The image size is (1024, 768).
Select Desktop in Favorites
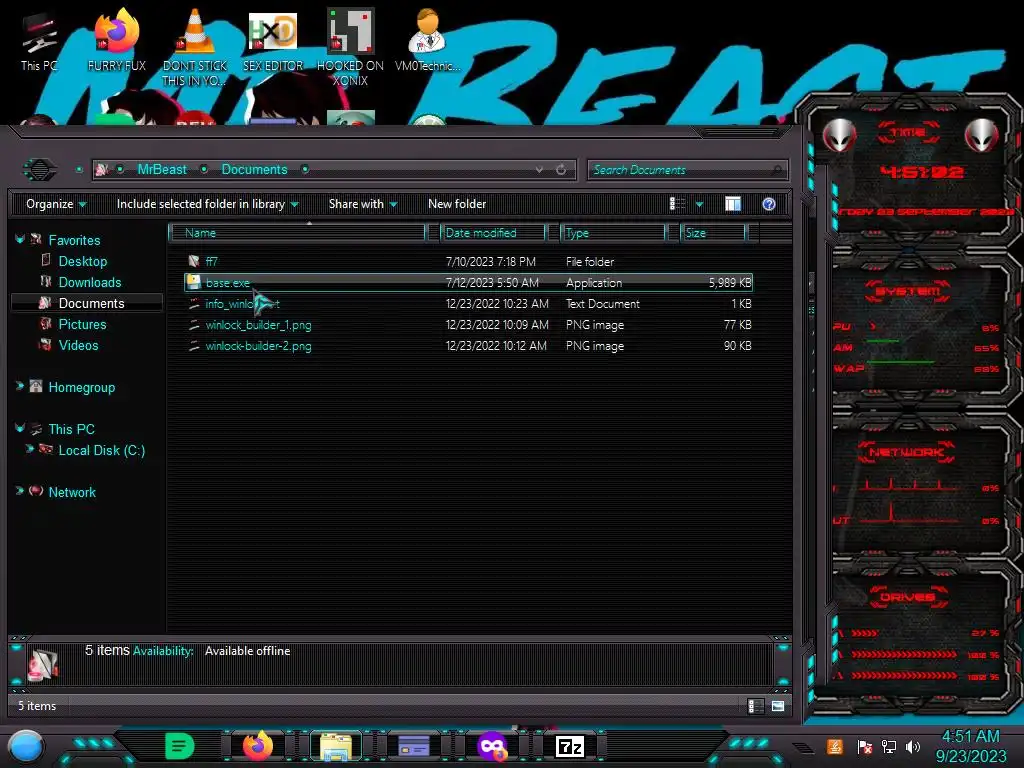[x=82, y=261]
